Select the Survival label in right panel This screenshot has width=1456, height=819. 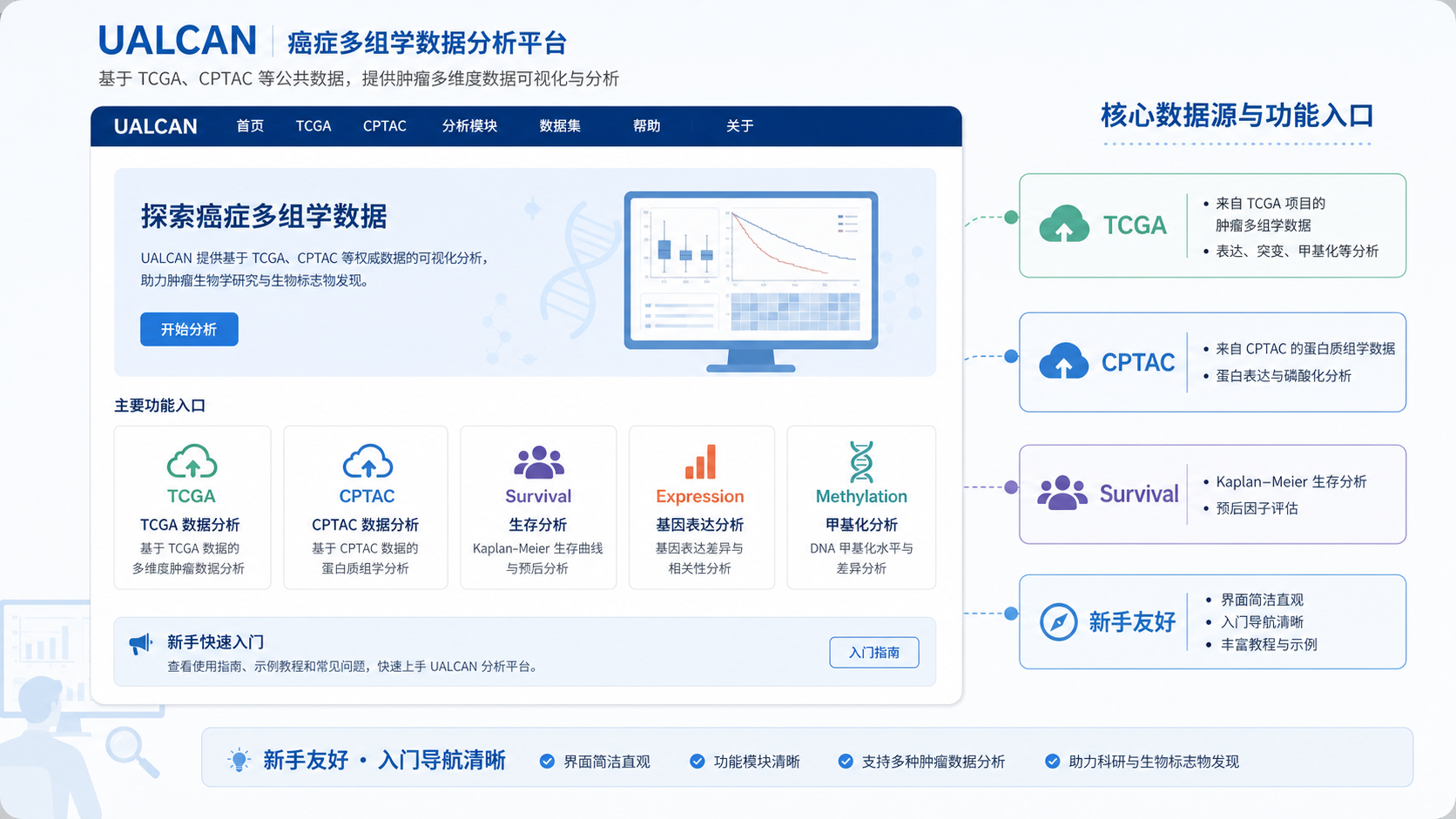click(x=1139, y=494)
